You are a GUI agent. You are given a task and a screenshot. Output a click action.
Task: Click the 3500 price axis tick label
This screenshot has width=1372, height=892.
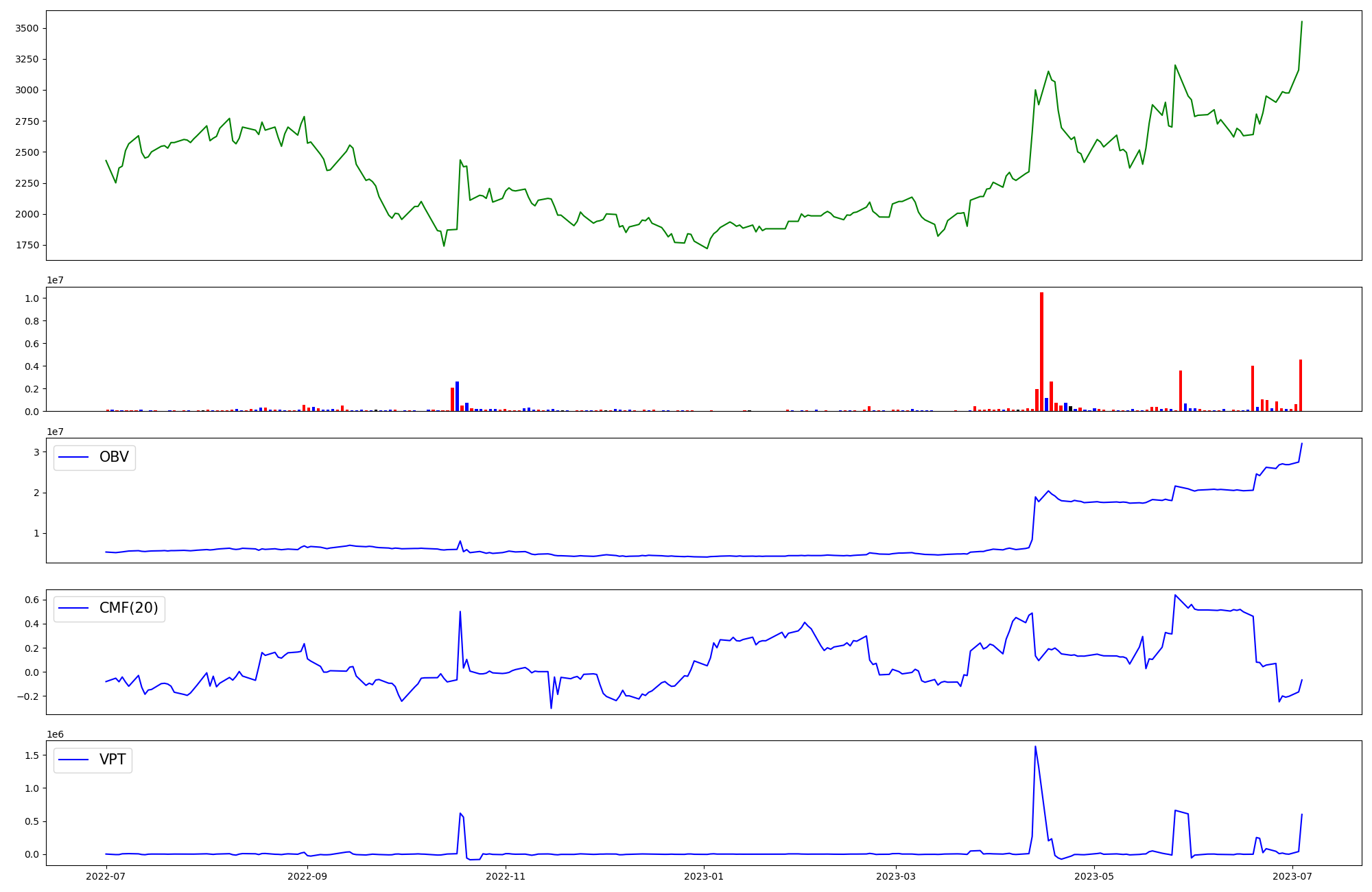click(x=27, y=28)
